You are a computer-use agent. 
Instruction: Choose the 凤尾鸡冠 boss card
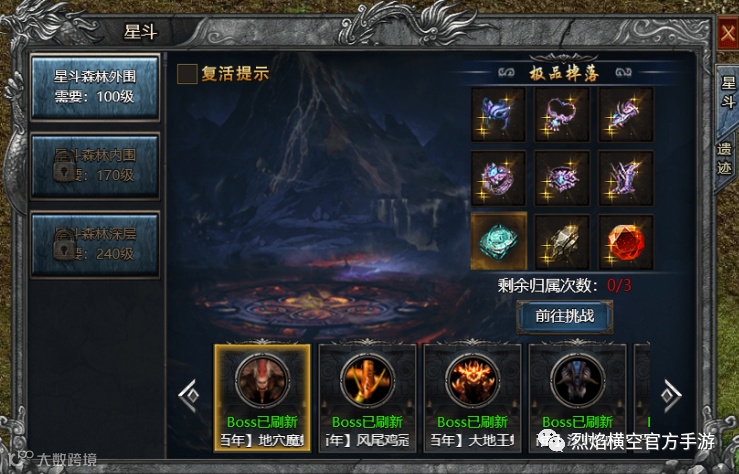coord(368,398)
